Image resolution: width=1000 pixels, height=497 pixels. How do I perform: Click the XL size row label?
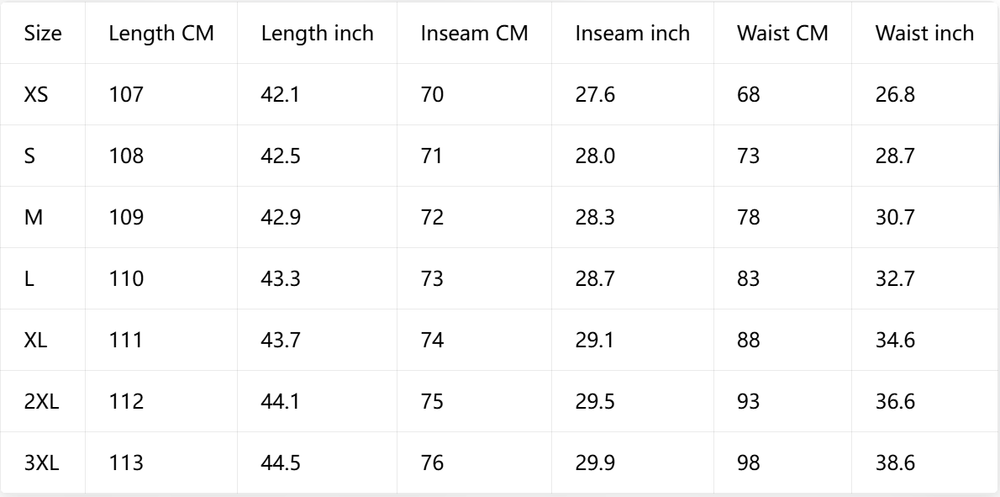[43, 340]
